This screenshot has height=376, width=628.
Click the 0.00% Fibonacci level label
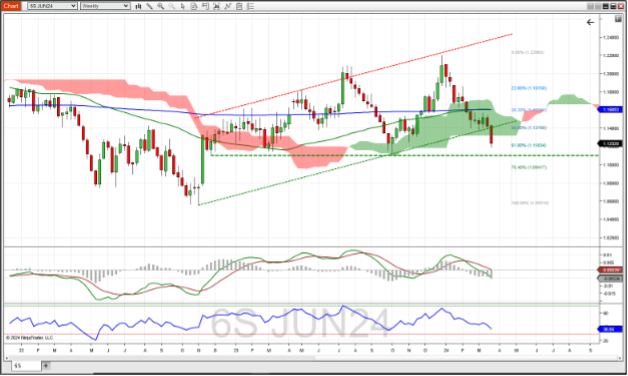point(527,52)
